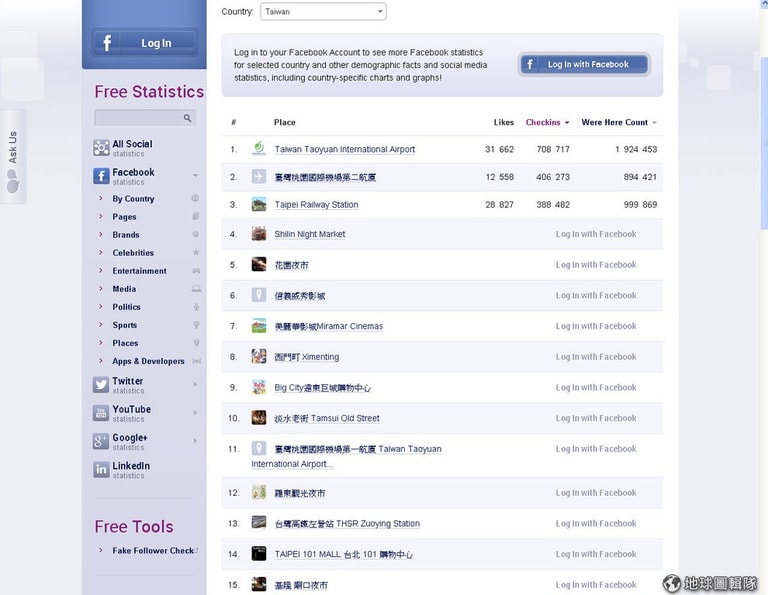Click the globe icon beside By Country
768x595 pixels.
[195, 198]
